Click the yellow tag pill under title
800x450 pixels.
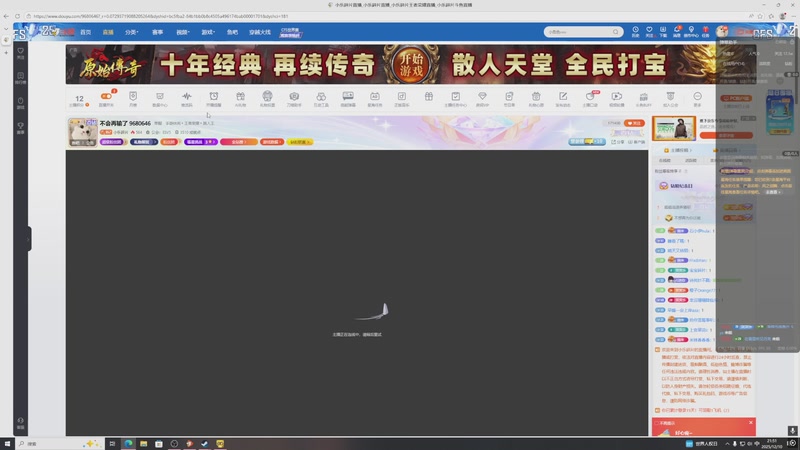[x=299, y=142]
